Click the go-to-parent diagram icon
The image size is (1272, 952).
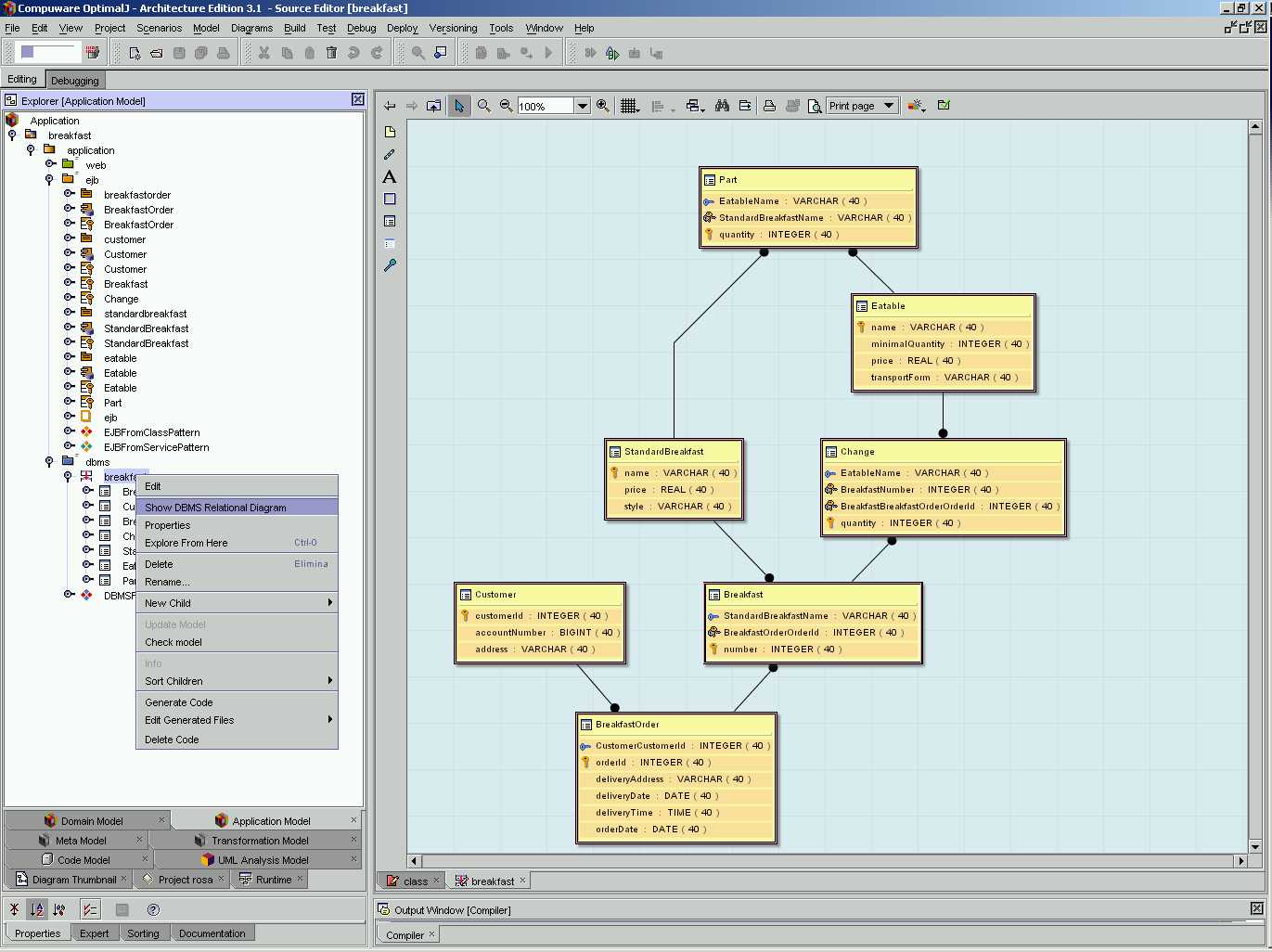coord(433,106)
